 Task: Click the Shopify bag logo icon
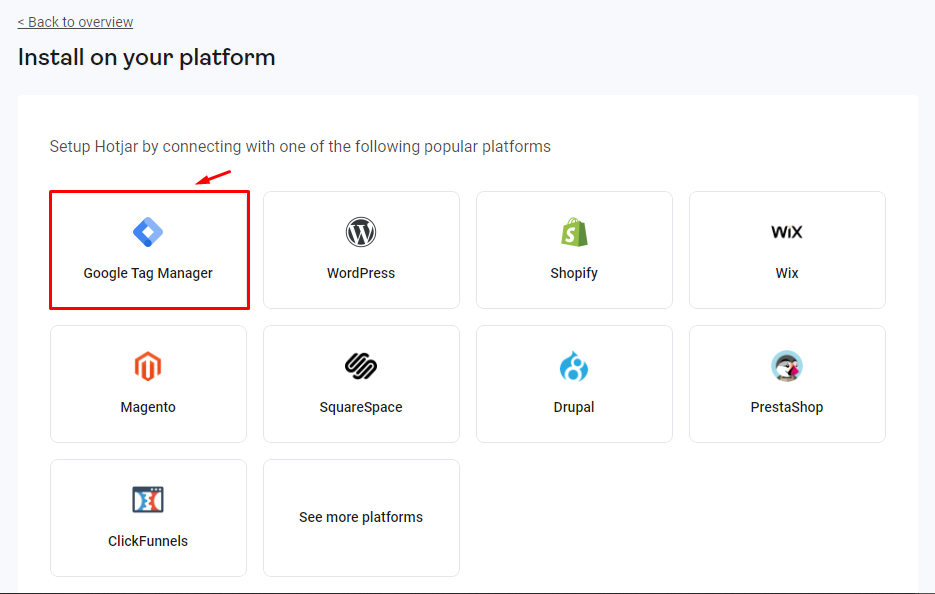574,232
